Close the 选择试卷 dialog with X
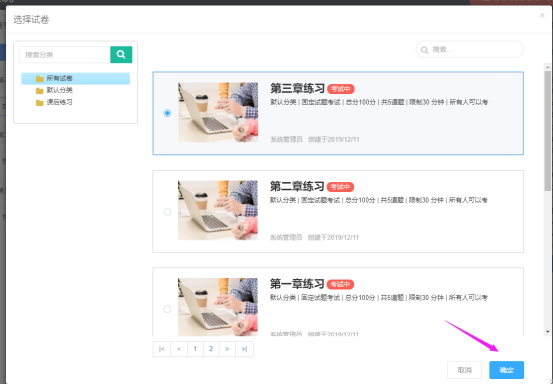Image resolution: width=553 pixels, height=384 pixels. [542, 15]
